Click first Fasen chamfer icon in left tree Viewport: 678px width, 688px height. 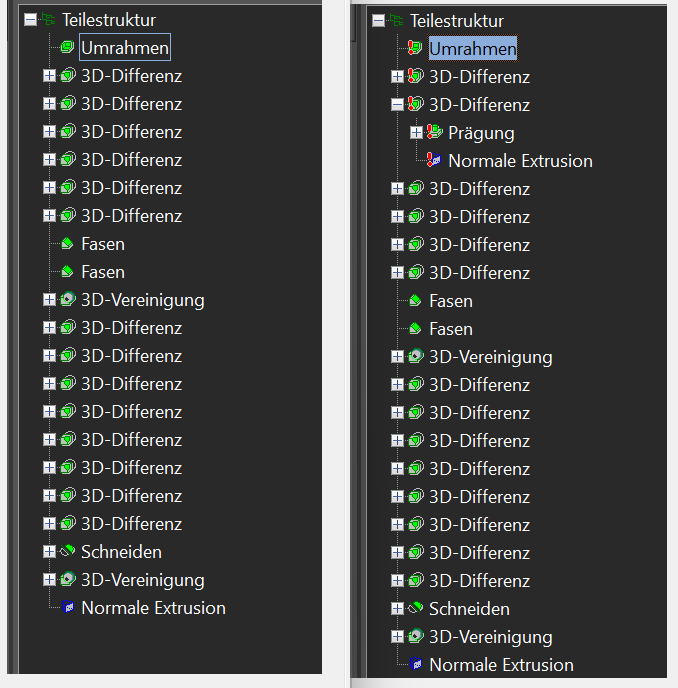67,244
